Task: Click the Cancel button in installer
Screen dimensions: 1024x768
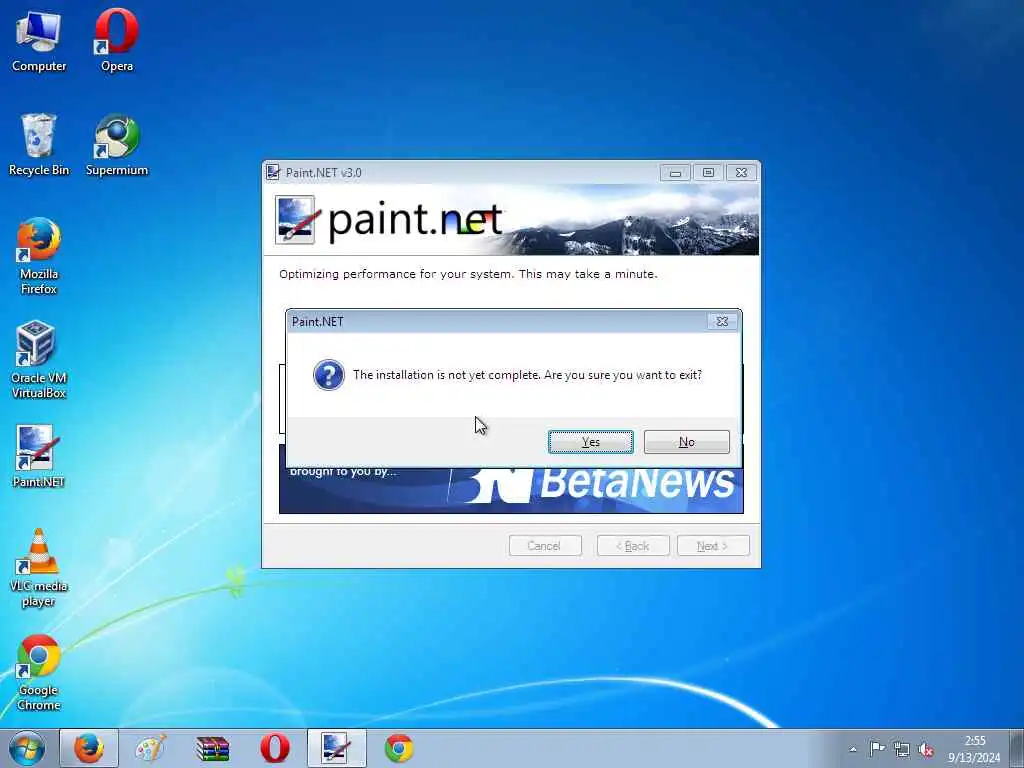Action: pyautogui.click(x=545, y=546)
